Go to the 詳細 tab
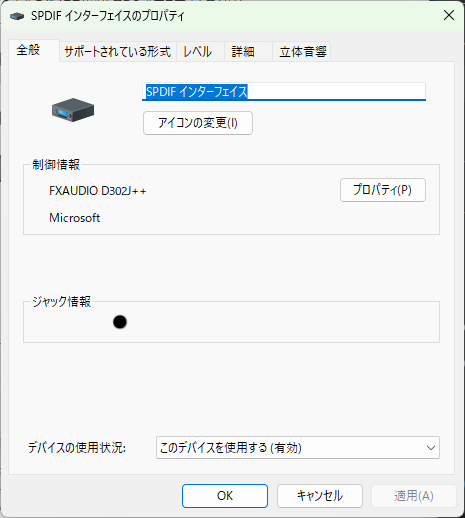Viewport: 465px width, 518px height. point(243,52)
